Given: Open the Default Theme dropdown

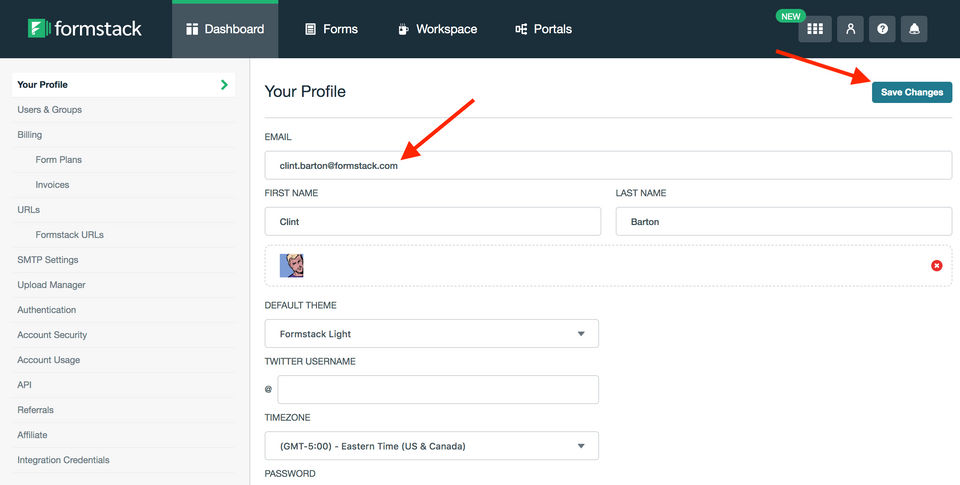Looking at the screenshot, I should [x=431, y=334].
